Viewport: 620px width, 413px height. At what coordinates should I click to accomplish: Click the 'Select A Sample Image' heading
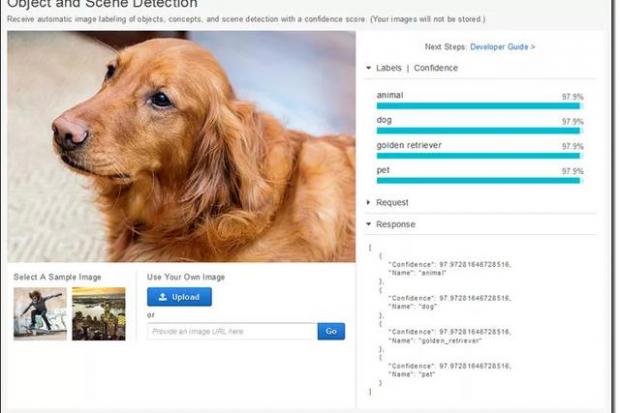[56, 277]
